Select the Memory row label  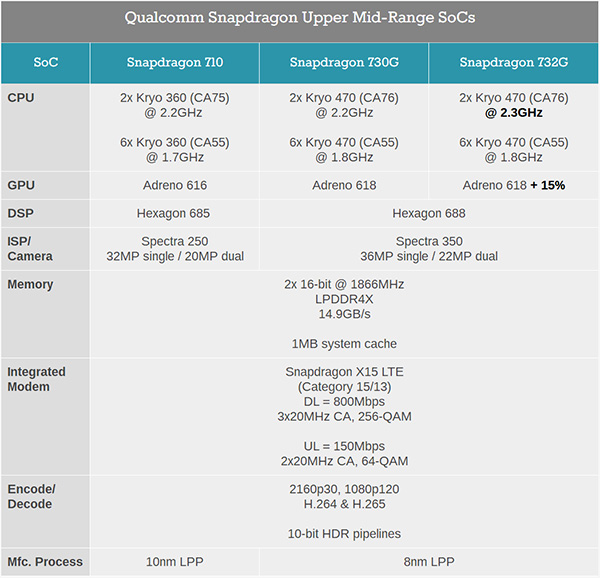pos(30,285)
